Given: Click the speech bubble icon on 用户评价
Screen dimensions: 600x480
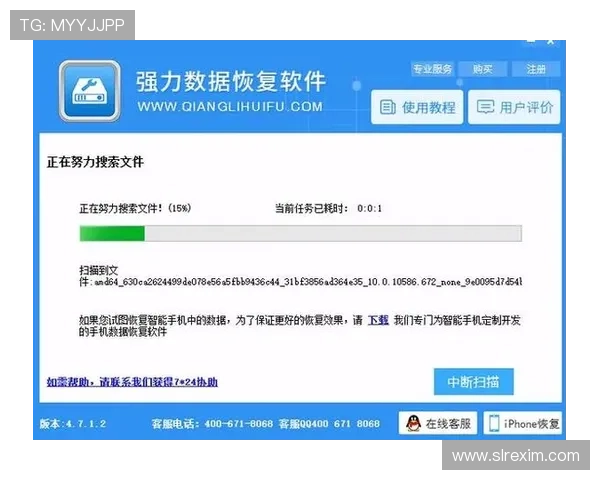Looking at the screenshot, I should pyautogui.click(x=485, y=107).
